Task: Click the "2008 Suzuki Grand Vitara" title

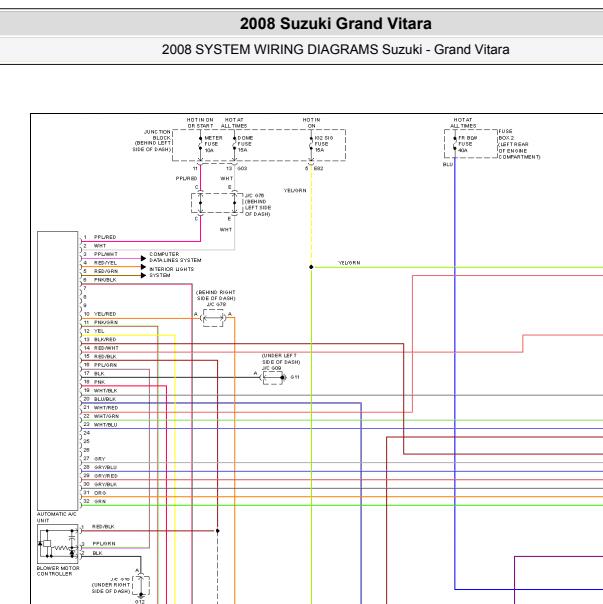Action: (335, 23)
